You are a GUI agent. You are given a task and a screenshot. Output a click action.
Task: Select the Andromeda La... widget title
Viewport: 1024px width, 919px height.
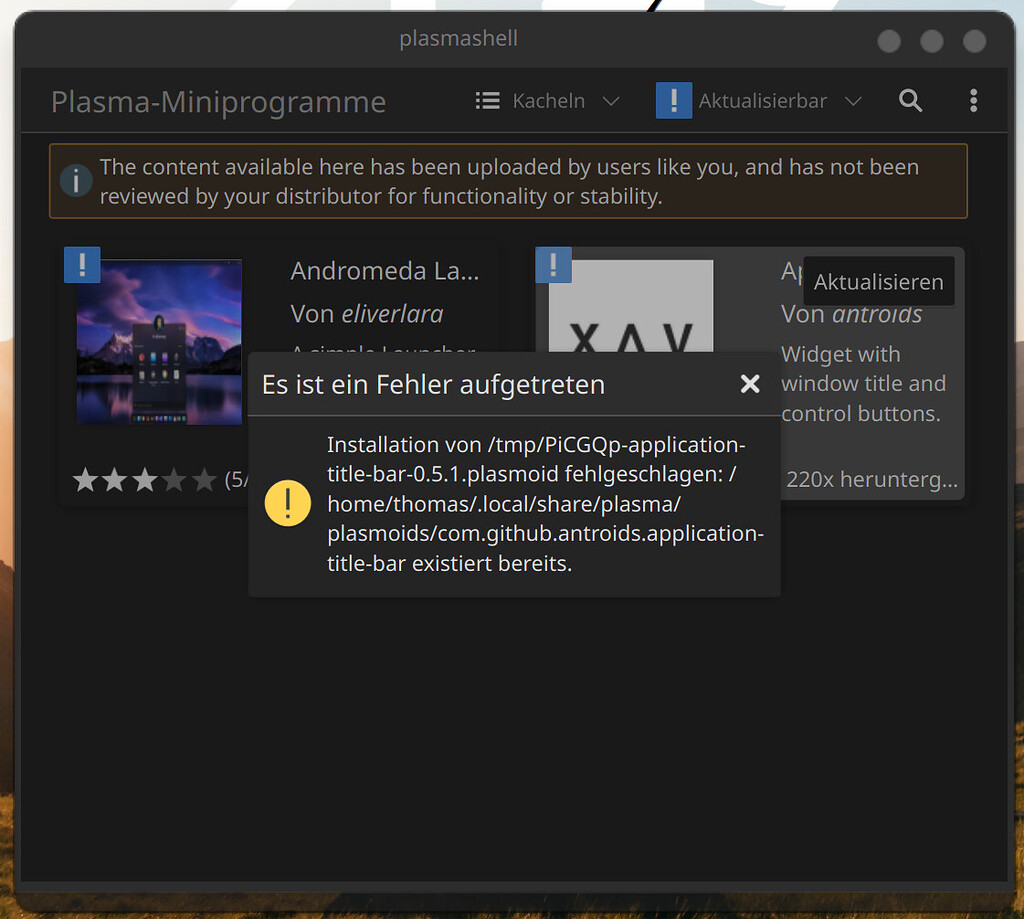point(385,270)
